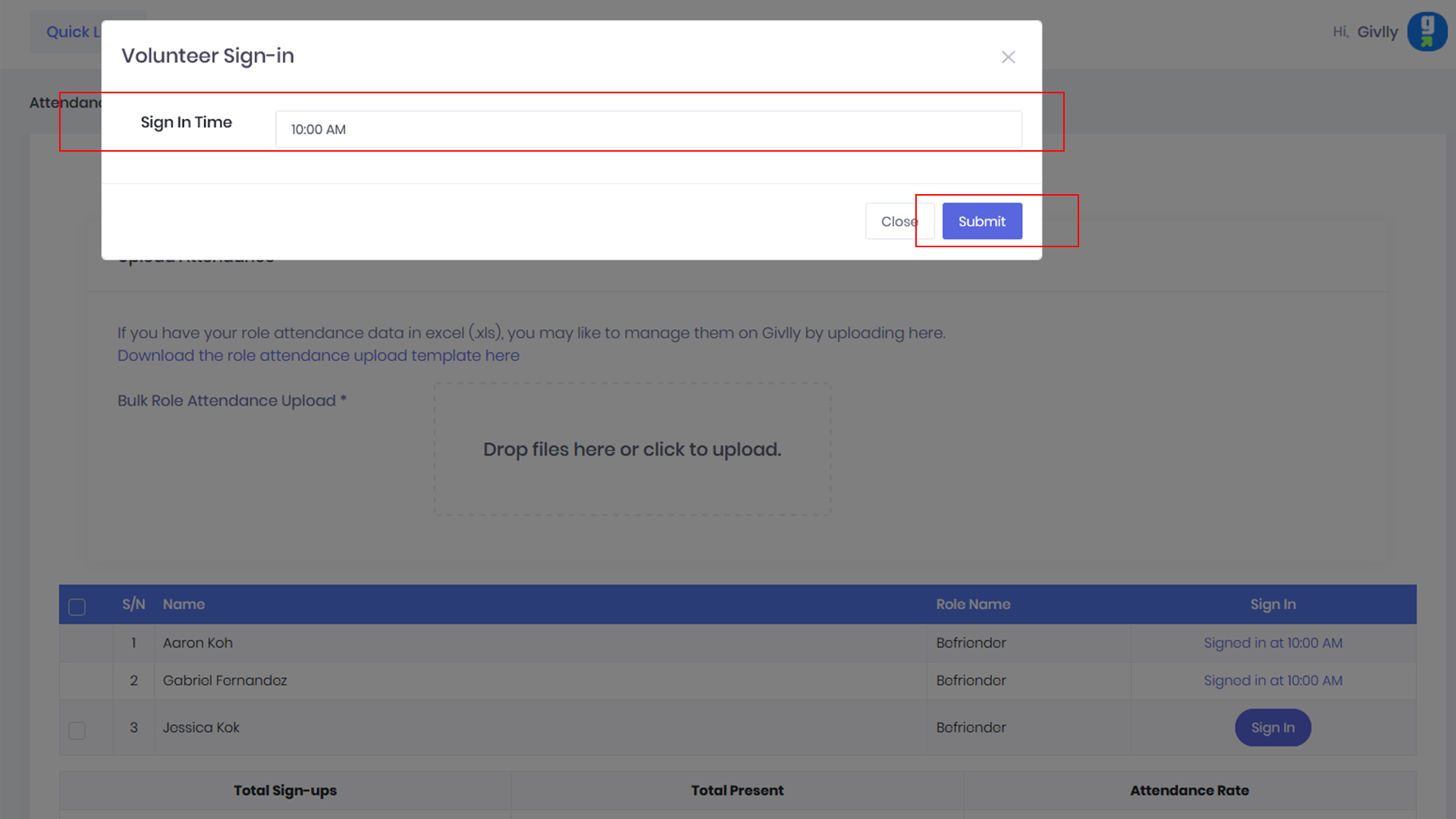Screen dimensions: 1456x819
Task: Click the Close button in the dialog
Action: point(895,221)
